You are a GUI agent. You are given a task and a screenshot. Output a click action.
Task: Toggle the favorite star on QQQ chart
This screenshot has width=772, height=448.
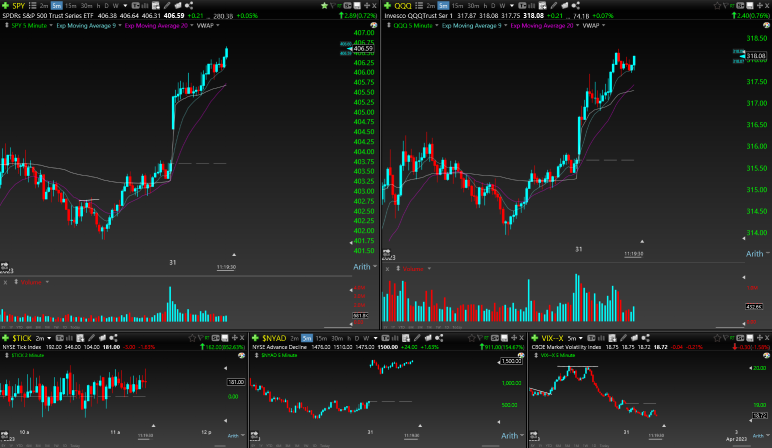717,5
